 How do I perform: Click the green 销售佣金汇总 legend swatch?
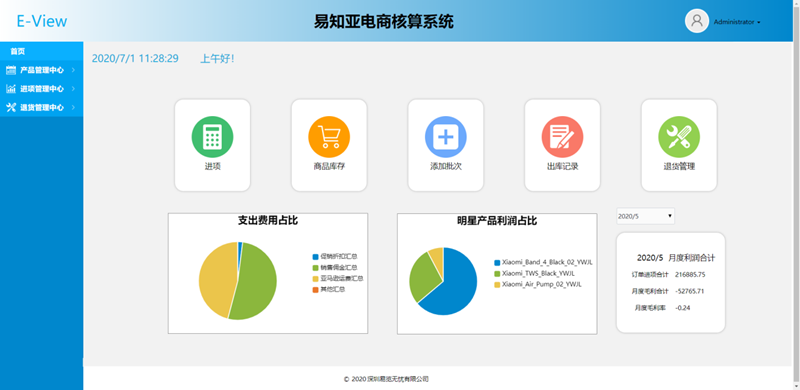coord(315,267)
